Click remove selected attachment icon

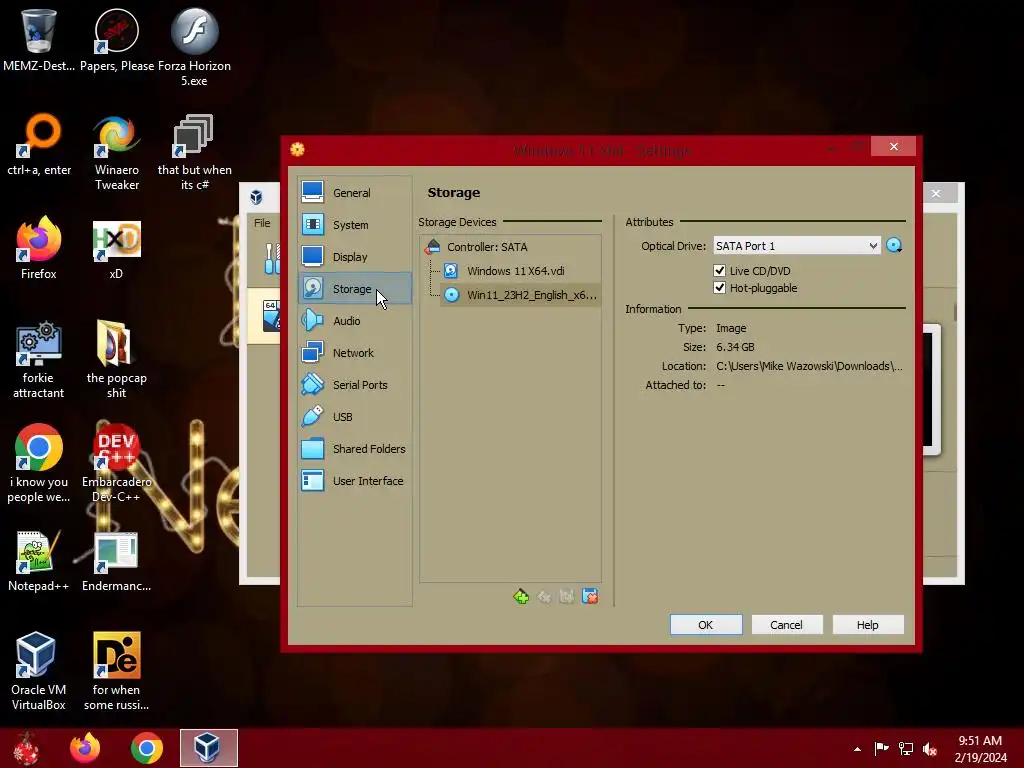(x=590, y=596)
